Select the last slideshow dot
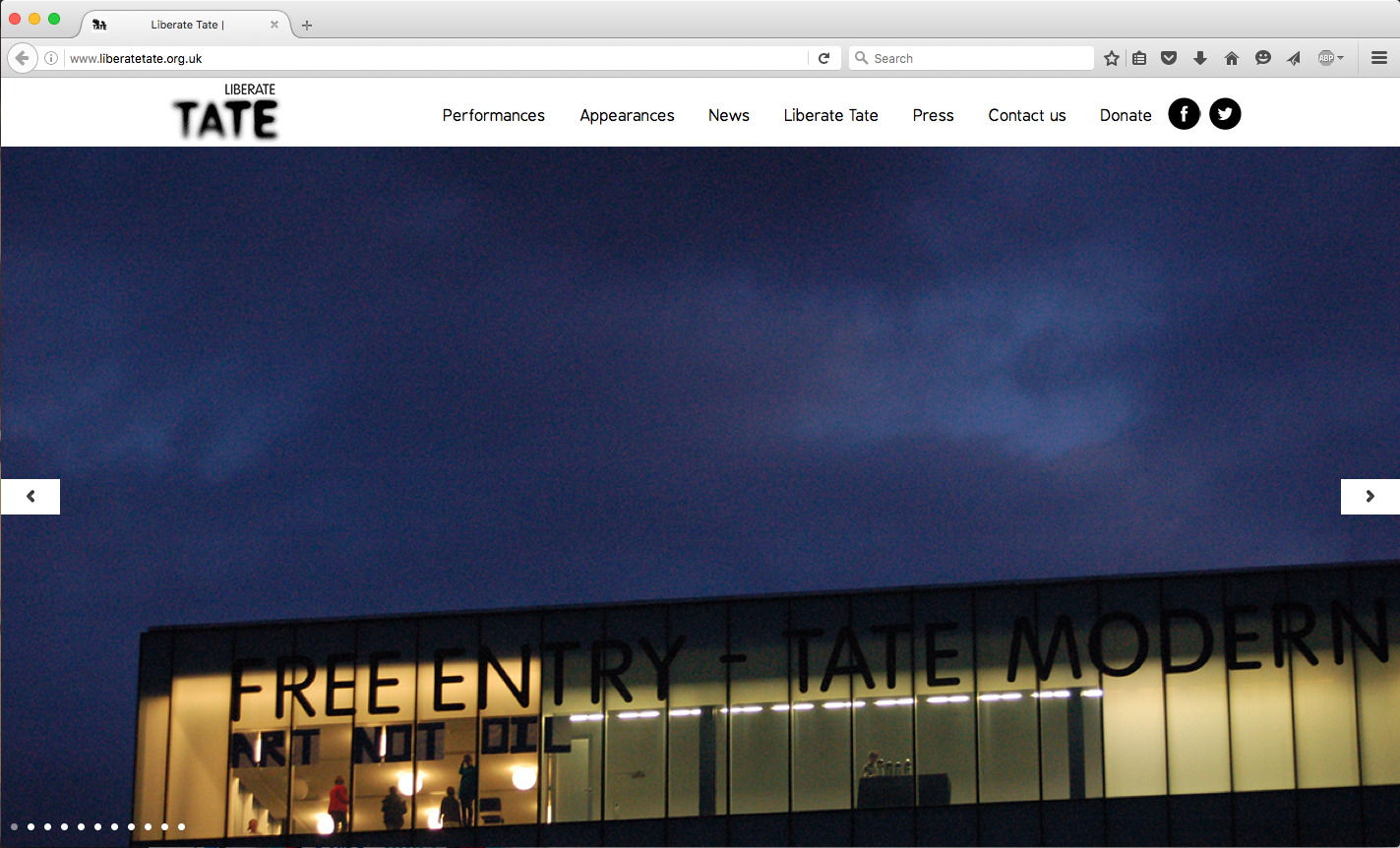Image resolution: width=1400 pixels, height=848 pixels. [181, 827]
